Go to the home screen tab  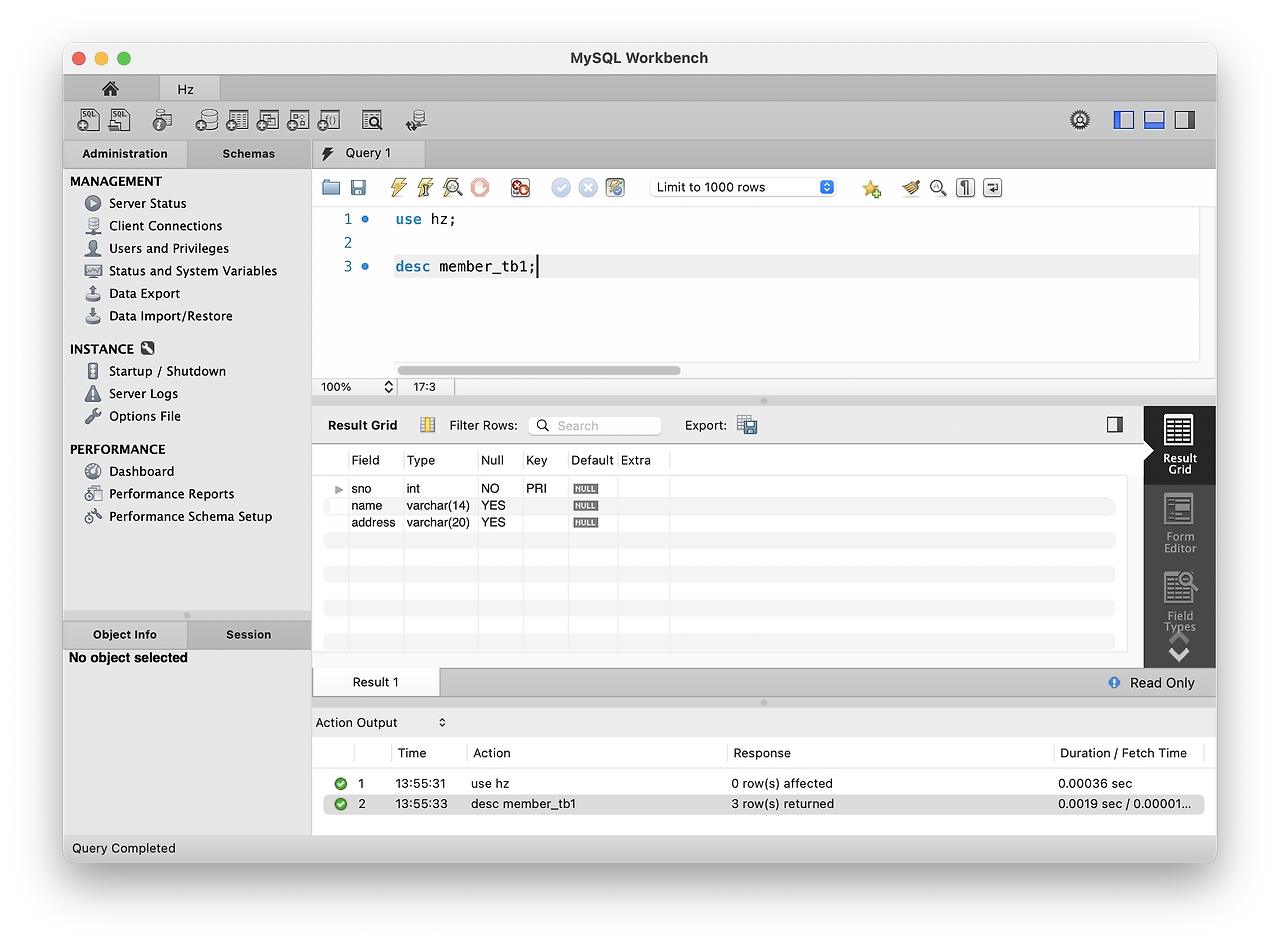pos(110,89)
